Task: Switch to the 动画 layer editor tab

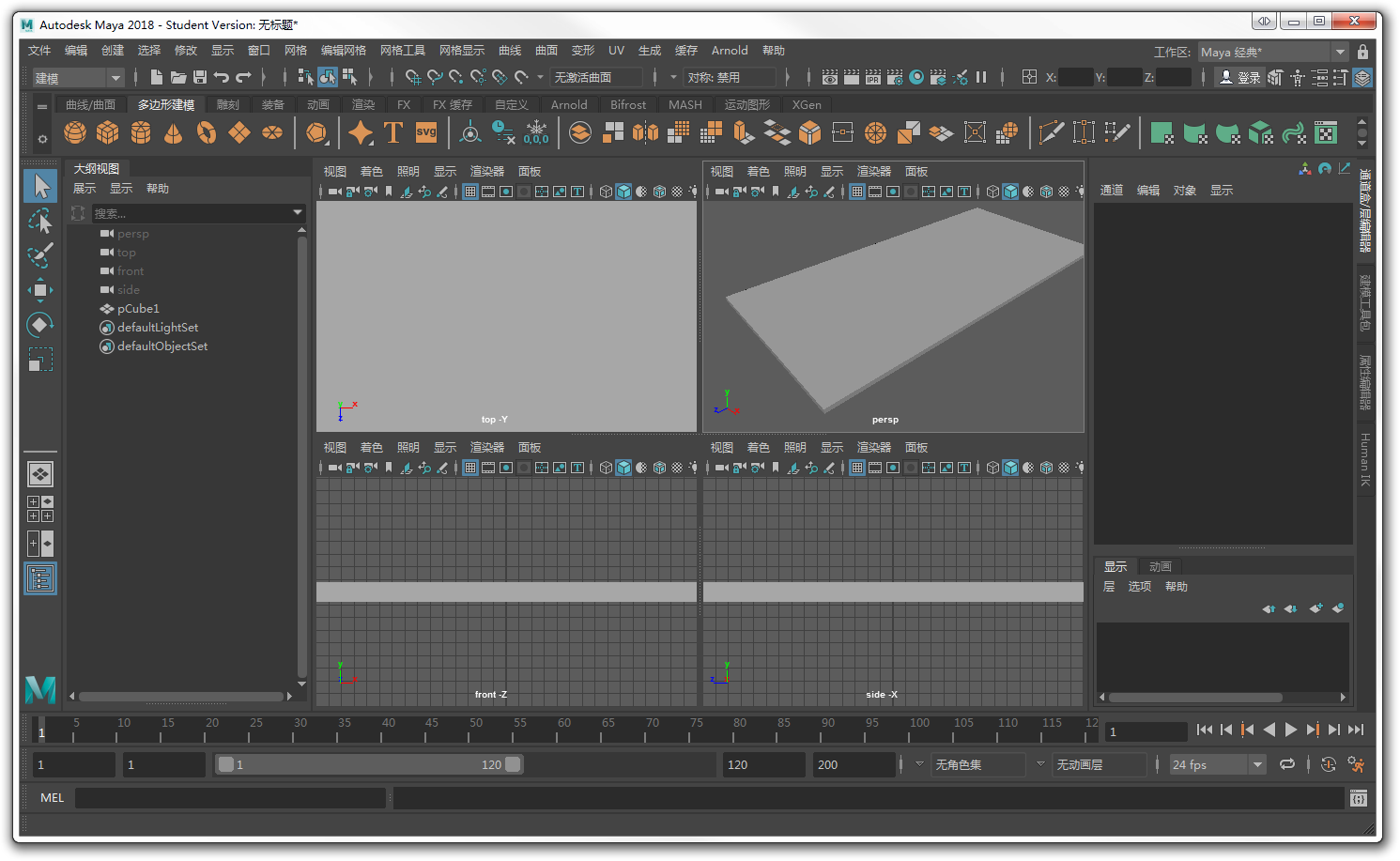Action: (1161, 566)
